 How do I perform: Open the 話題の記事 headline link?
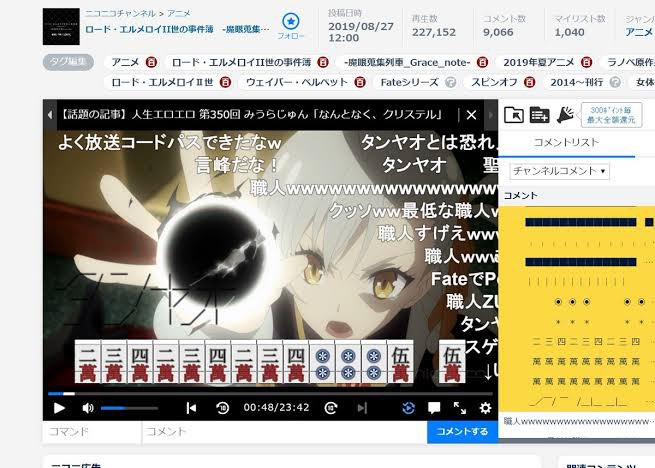(251, 114)
